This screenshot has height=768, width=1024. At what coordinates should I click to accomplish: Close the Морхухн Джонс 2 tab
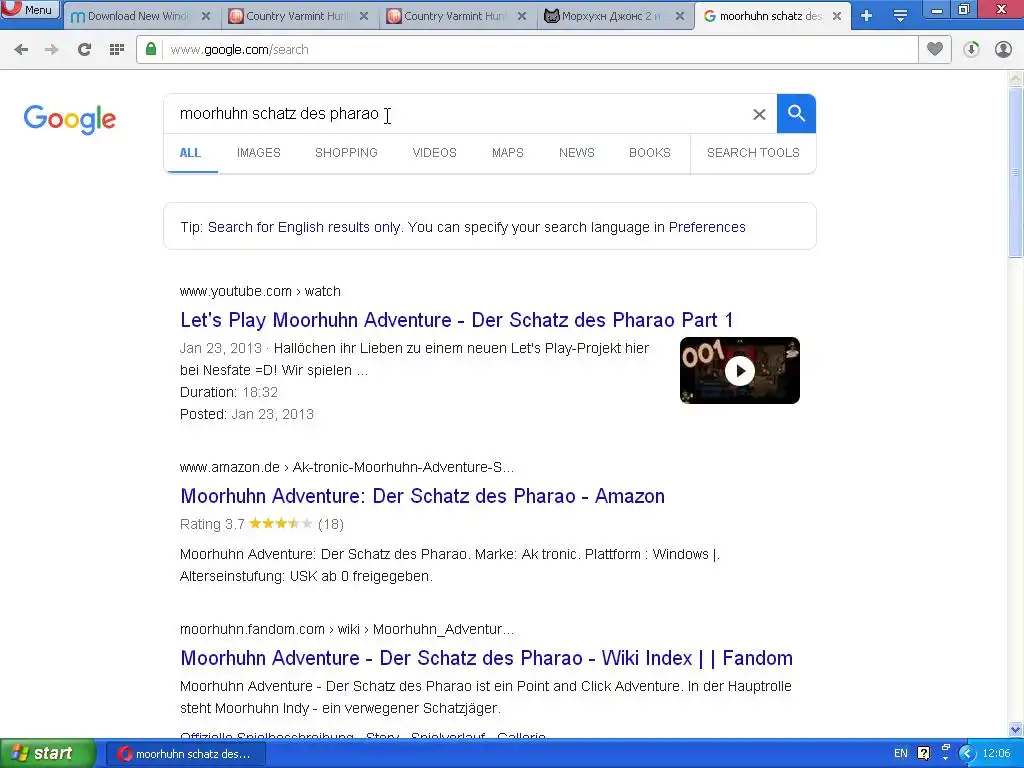pos(680,16)
